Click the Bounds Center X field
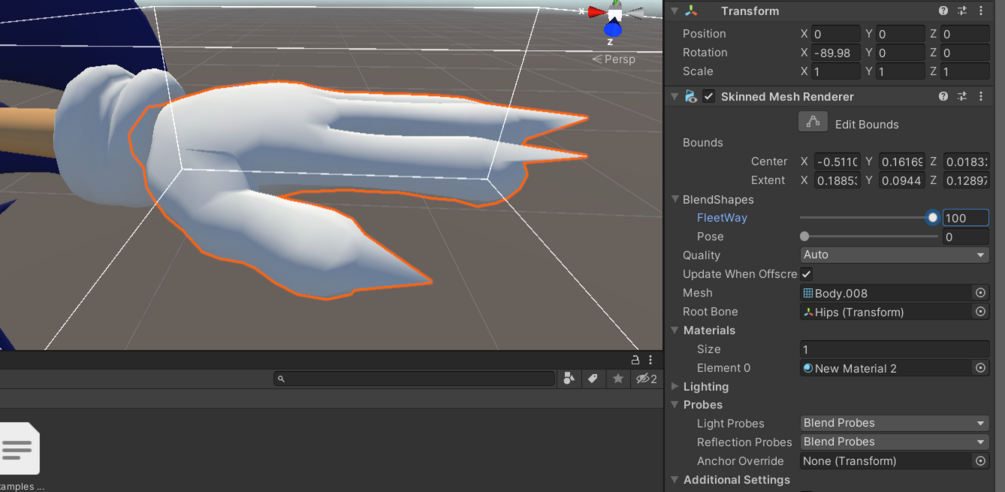The width and height of the screenshot is (1005, 492). pos(836,161)
